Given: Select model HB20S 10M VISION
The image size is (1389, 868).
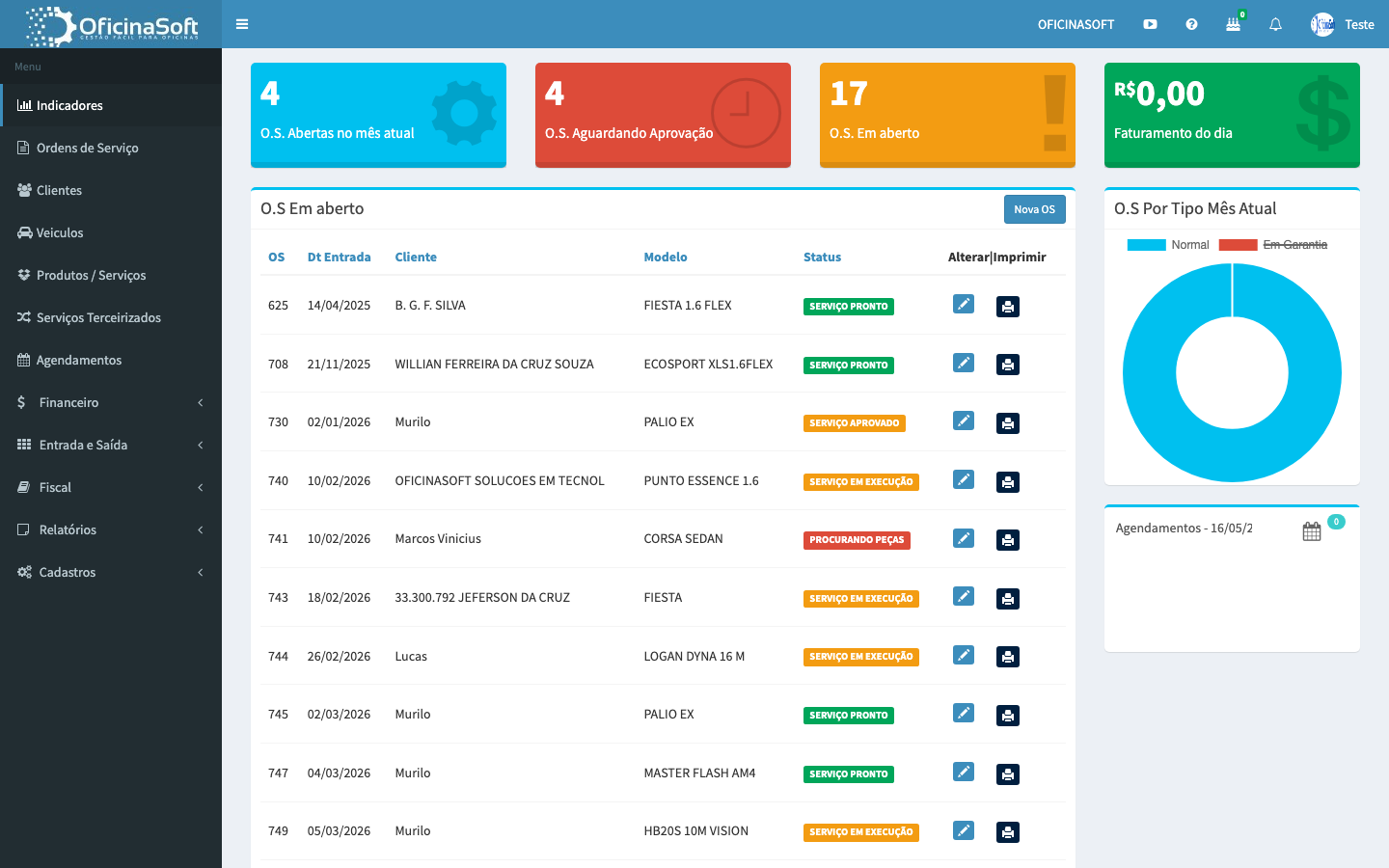Looking at the screenshot, I should [695, 830].
